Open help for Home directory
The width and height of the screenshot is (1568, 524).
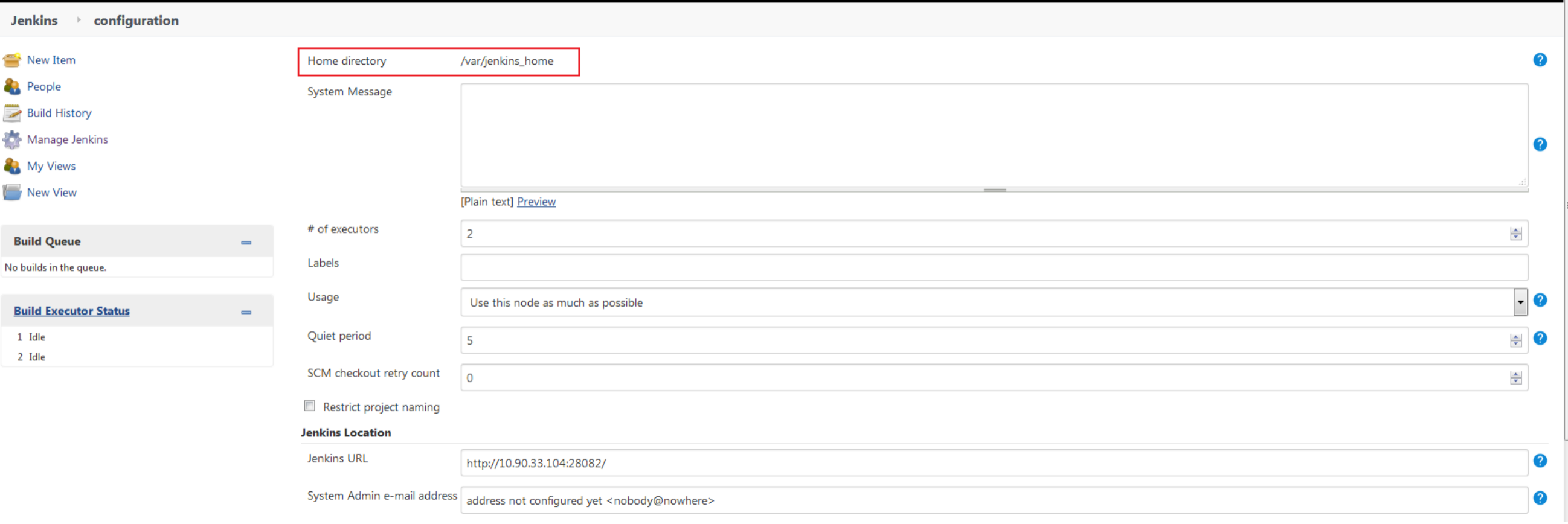pyautogui.click(x=1540, y=60)
